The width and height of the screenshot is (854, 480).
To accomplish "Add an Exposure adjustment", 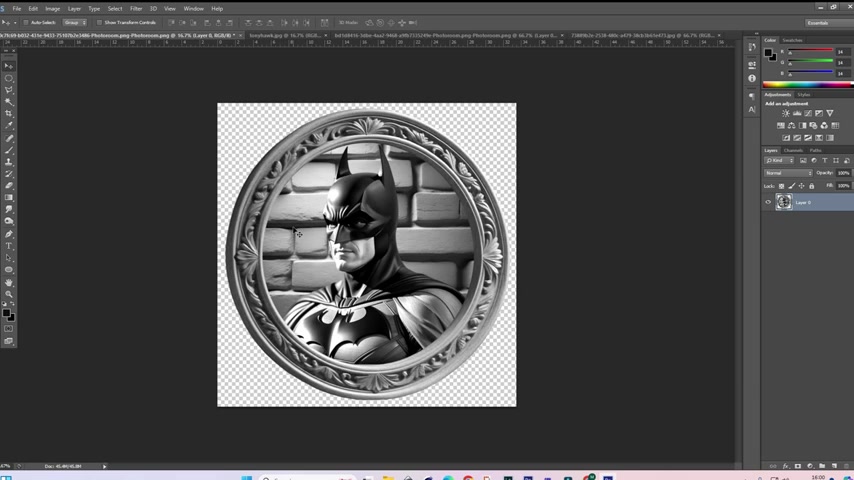I will (x=819, y=113).
